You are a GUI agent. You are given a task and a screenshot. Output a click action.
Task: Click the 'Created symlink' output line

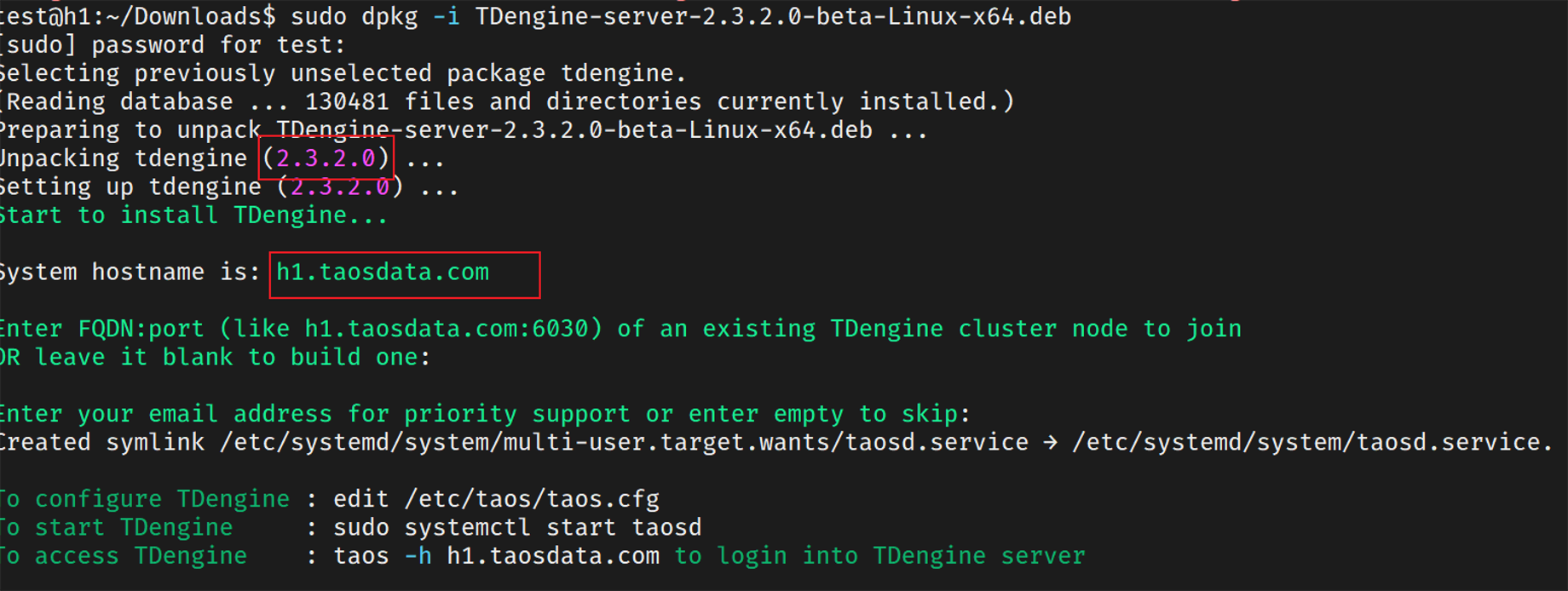(776, 443)
